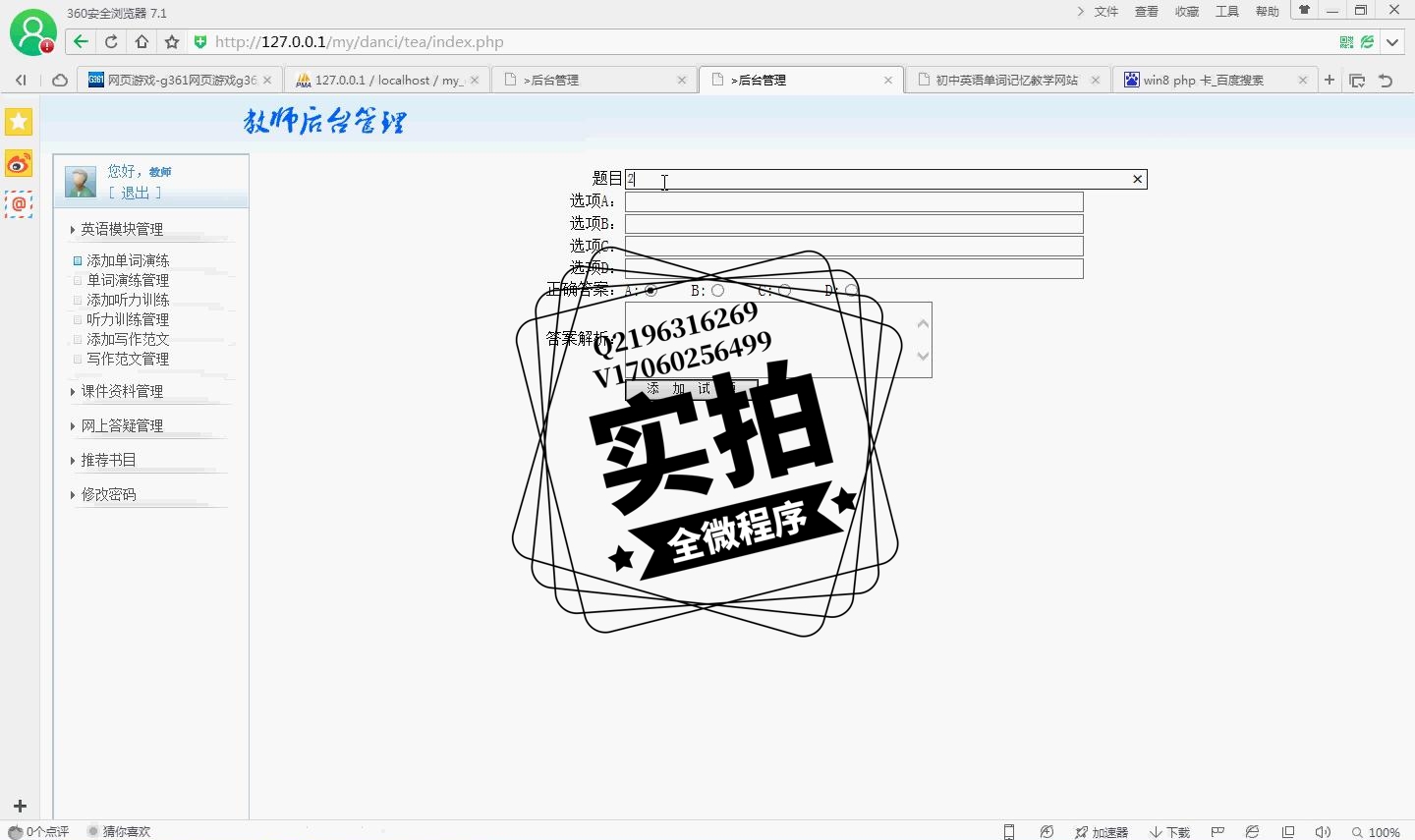Open Weibo icon in sidebar
This screenshot has width=1415, height=840.
coord(19,163)
